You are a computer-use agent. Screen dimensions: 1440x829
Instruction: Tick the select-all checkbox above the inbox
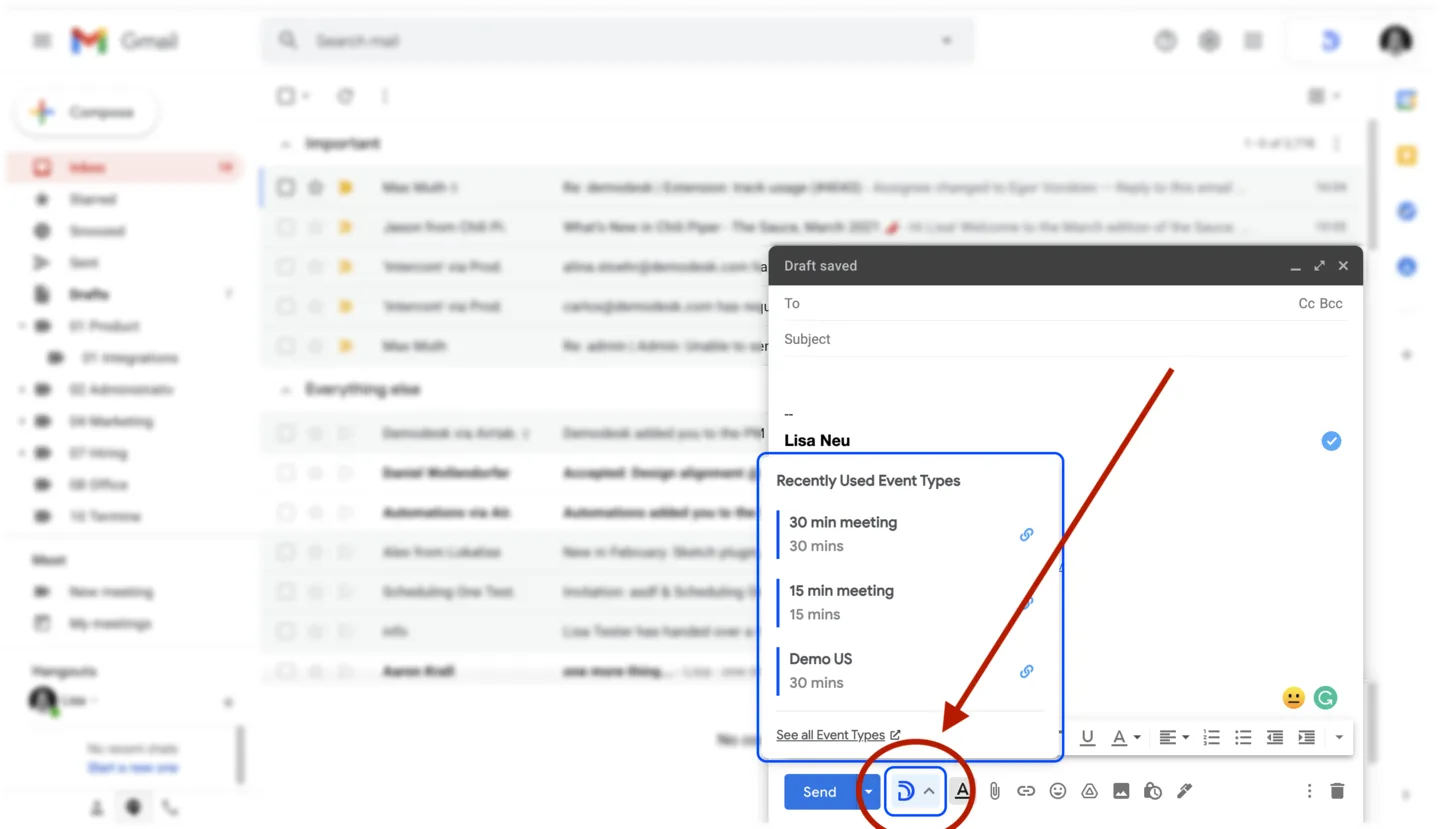[x=286, y=96]
